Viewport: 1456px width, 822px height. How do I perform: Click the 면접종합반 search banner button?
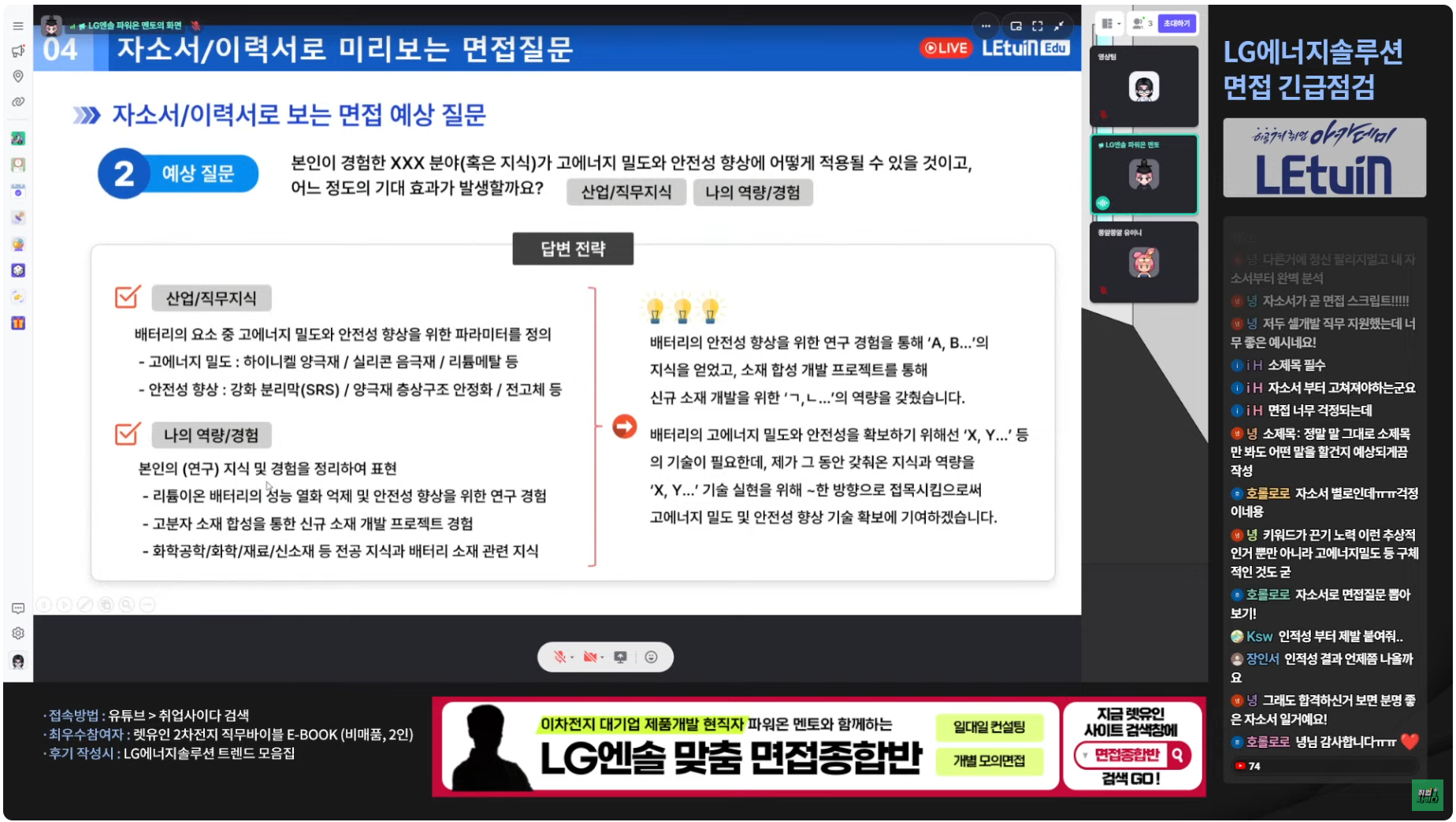pyautogui.click(x=1131, y=755)
